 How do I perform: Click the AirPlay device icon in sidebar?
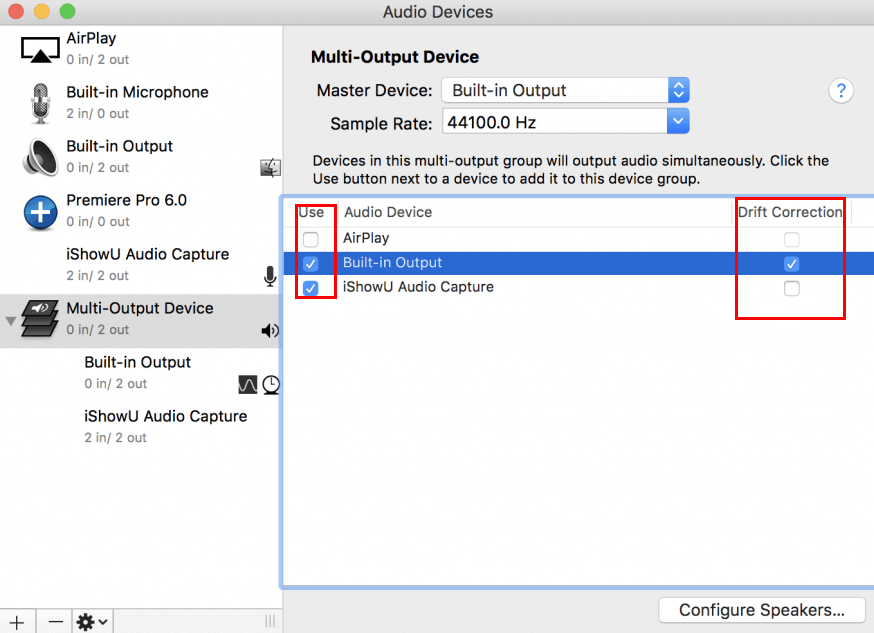40,48
